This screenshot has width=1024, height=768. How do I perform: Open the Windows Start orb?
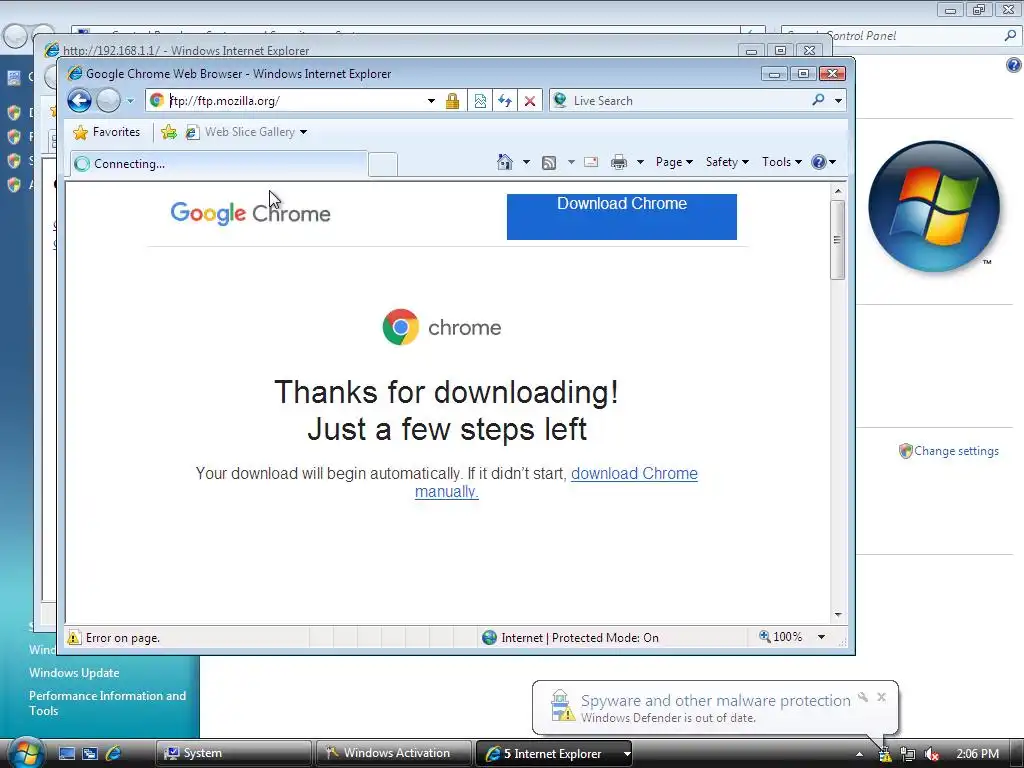pos(25,752)
